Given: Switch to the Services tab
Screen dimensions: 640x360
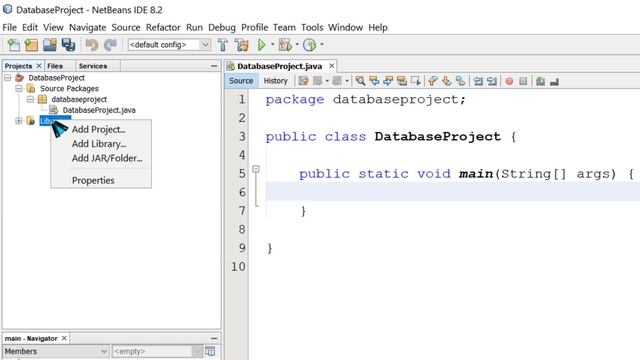Looking at the screenshot, I should [x=93, y=66].
